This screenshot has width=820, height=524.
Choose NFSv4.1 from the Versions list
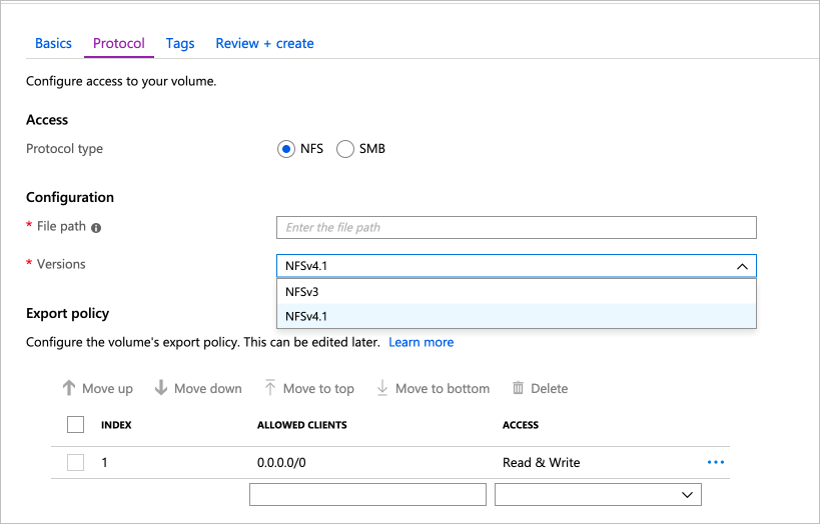[x=516, y=316]
